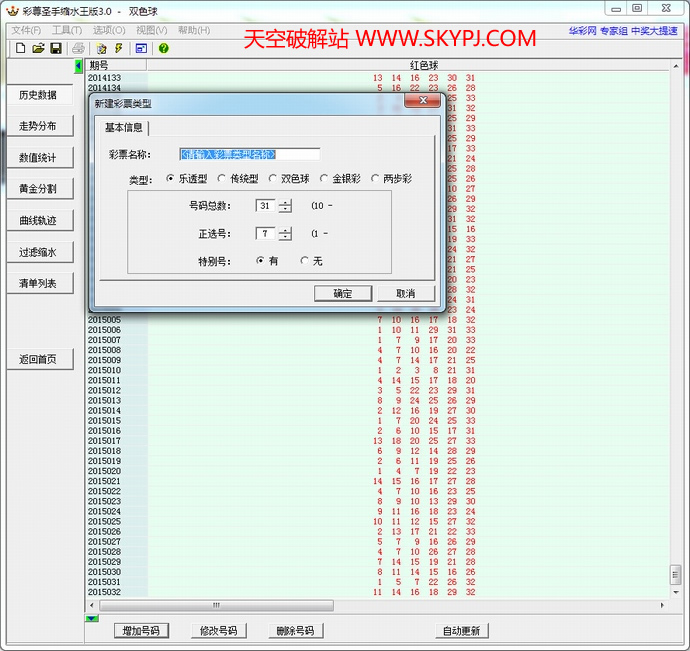Switch to the 基本信息 tab
This screenshot has height=651, width=690.
[124, 128]
